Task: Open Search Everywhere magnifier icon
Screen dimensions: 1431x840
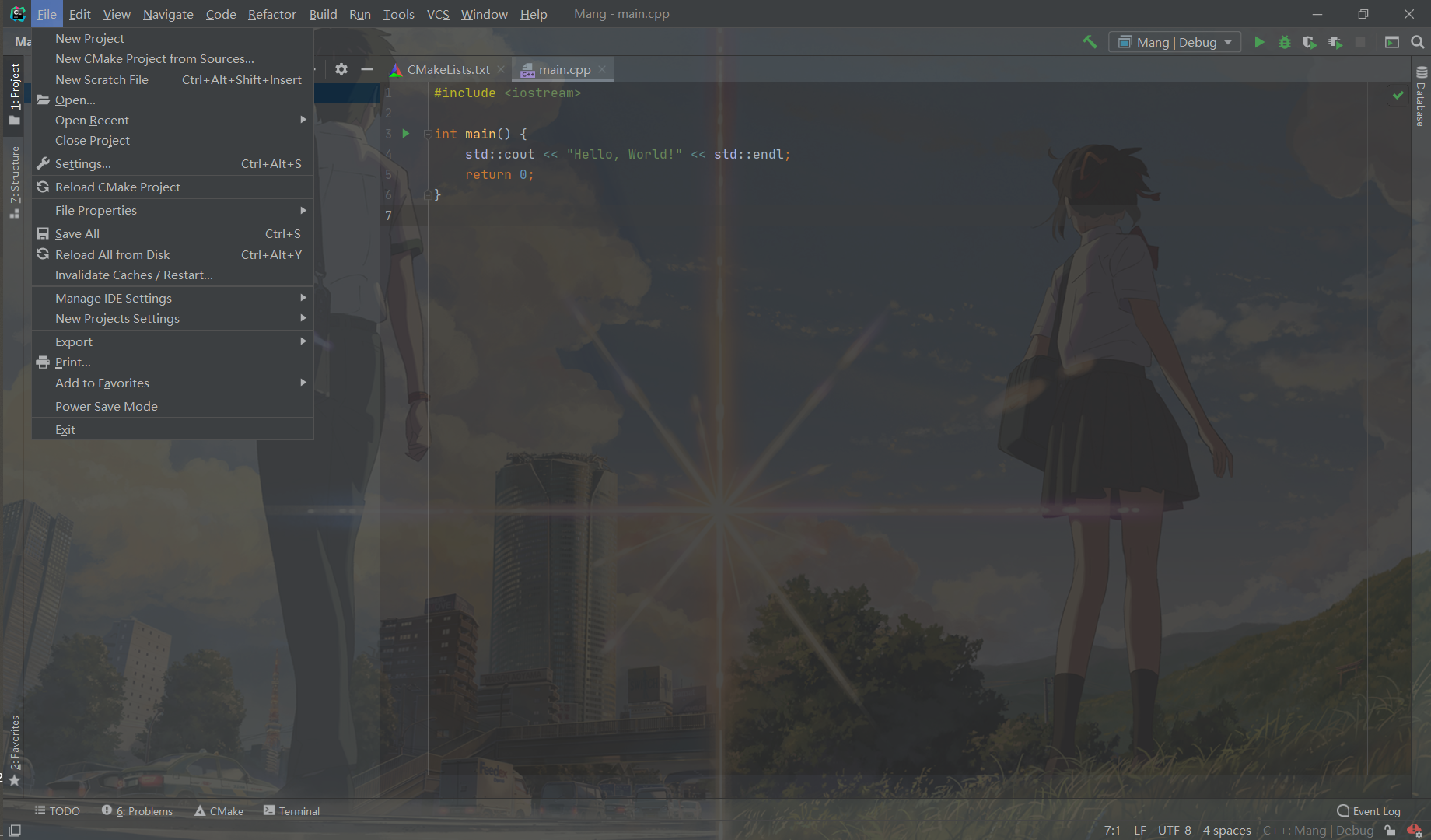Action: click(1417, 42)
